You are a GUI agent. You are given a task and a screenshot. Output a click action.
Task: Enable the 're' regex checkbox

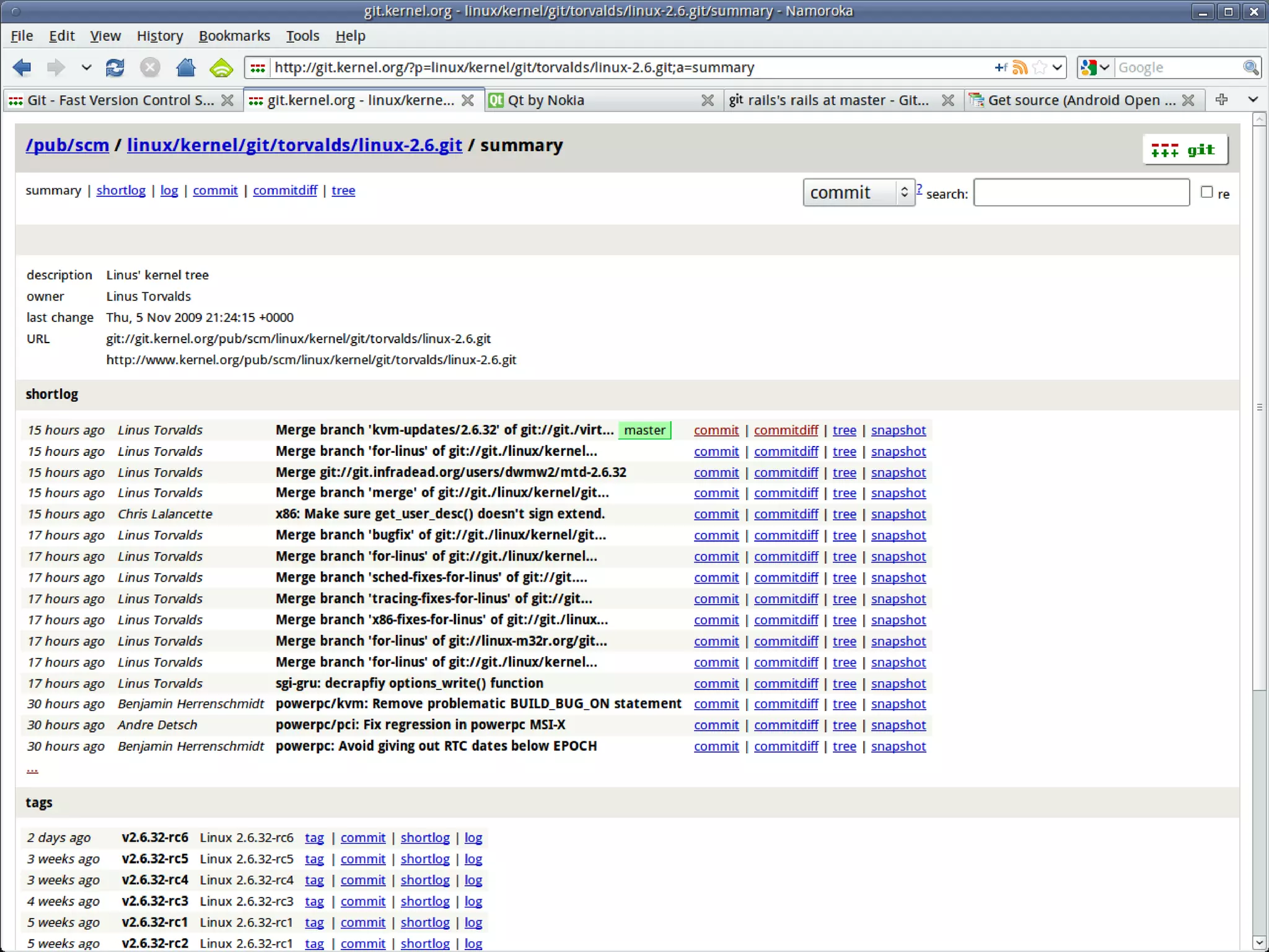(x=1206, y=192)
